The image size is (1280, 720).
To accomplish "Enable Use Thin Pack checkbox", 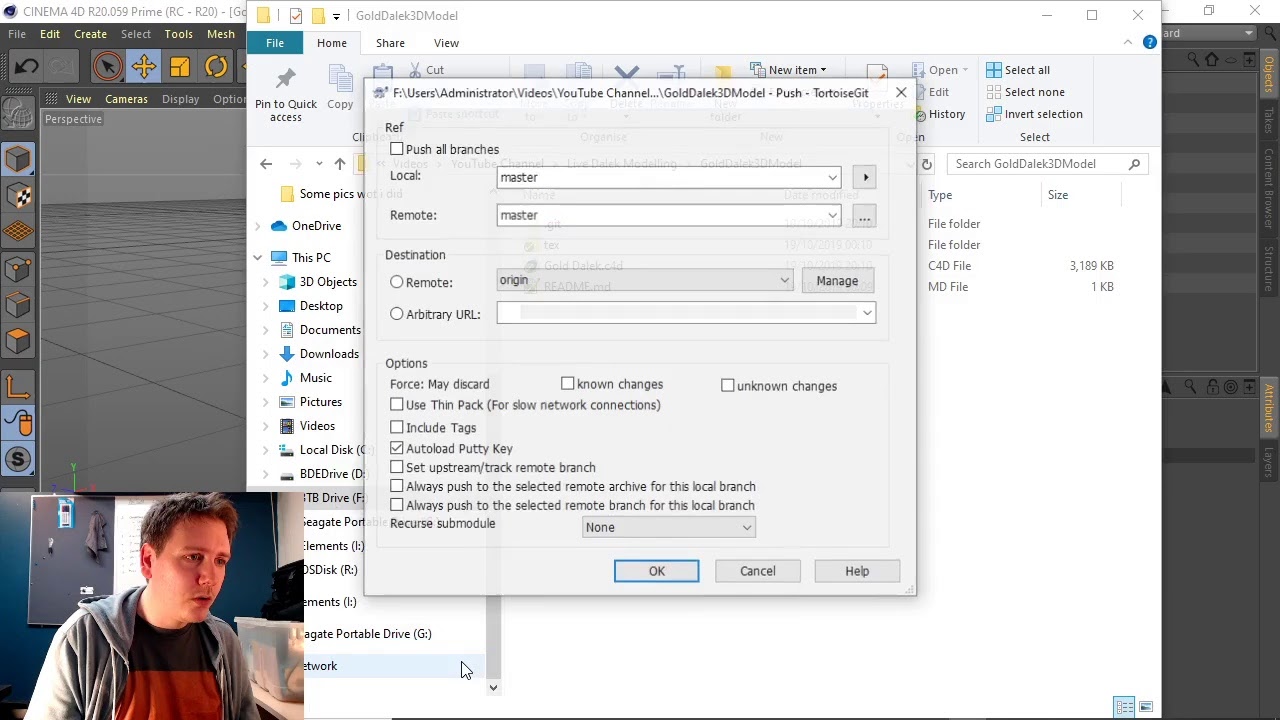I will tap(397, 405).
